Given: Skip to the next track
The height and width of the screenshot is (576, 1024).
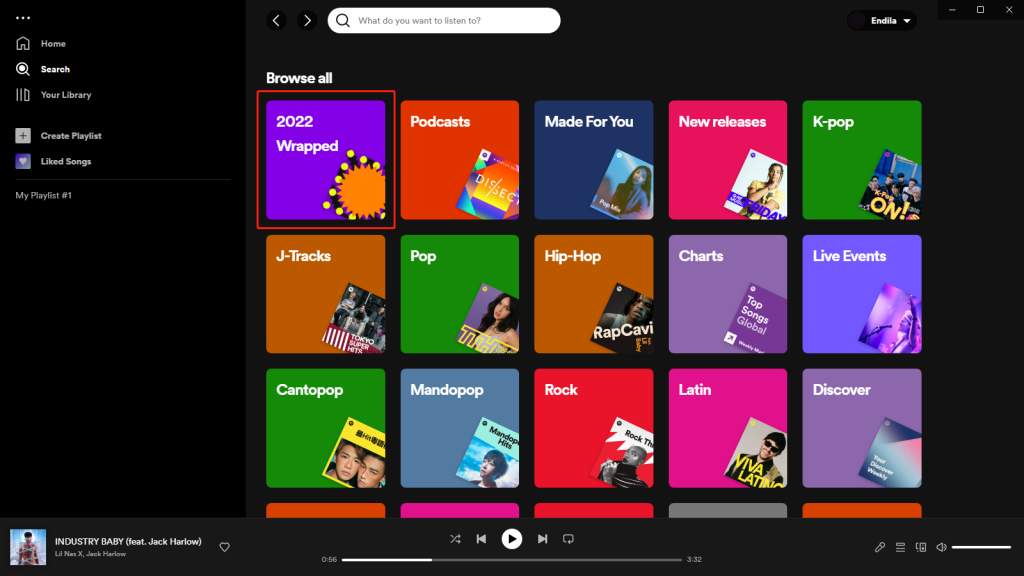Looking at the screenshot, I should tap(542, 539).
